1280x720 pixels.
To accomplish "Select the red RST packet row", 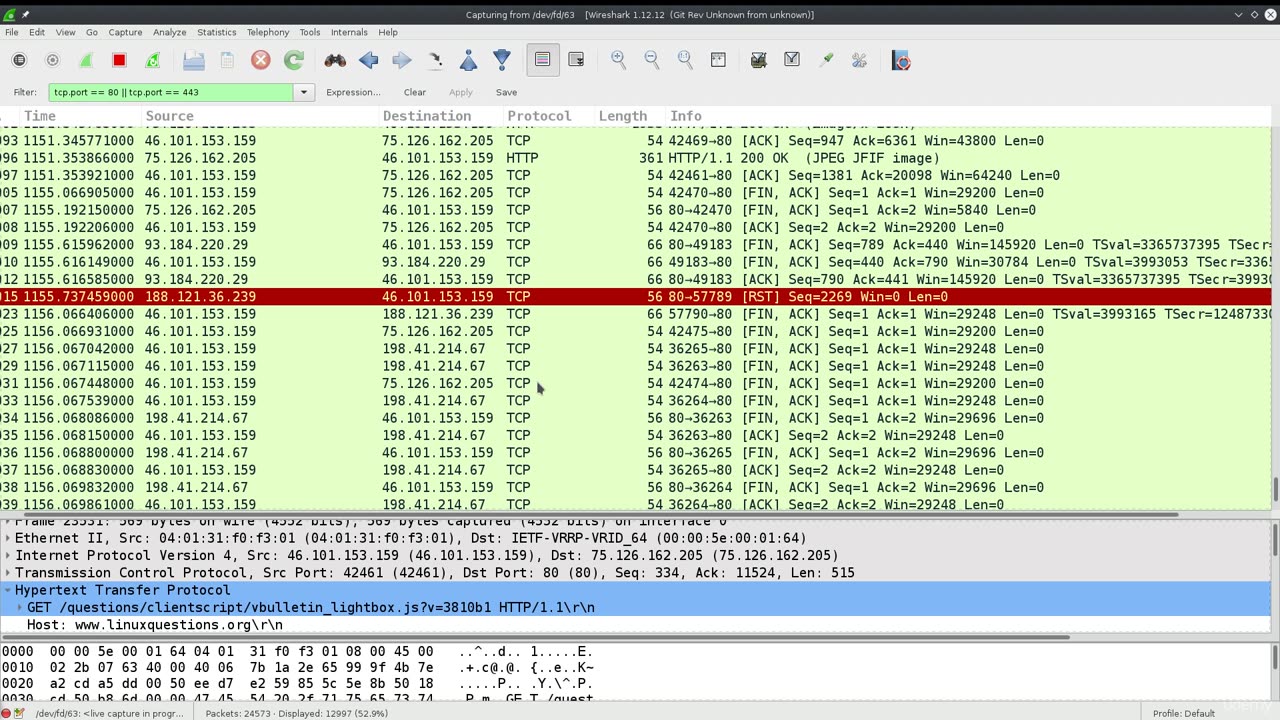I will (635, 297).
